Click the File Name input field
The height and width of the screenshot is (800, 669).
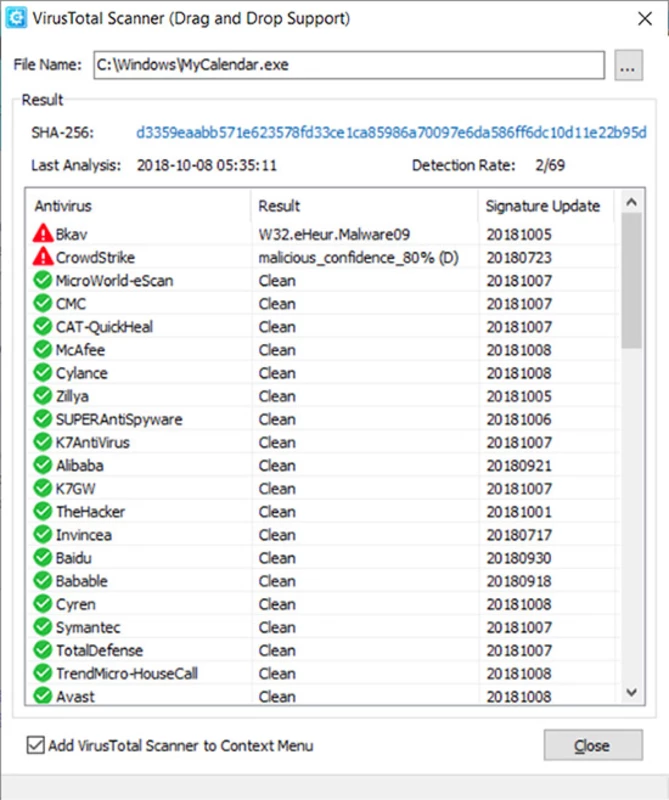tap(349, 65)
